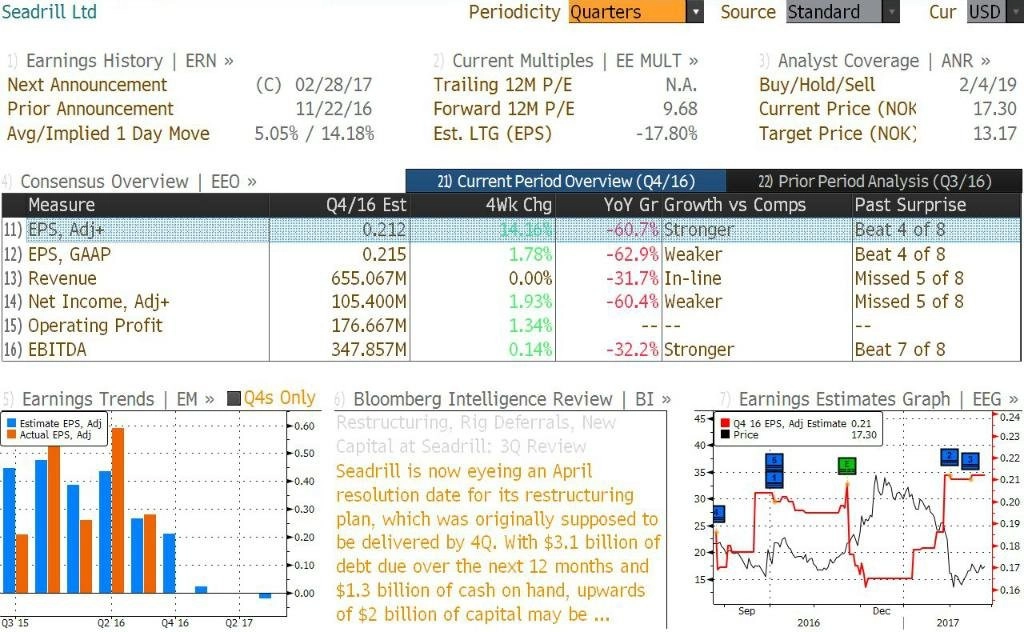
Task: Switch to Prior Period Analysis (Q3/16) tab
Action: click(x=874, y=182)
